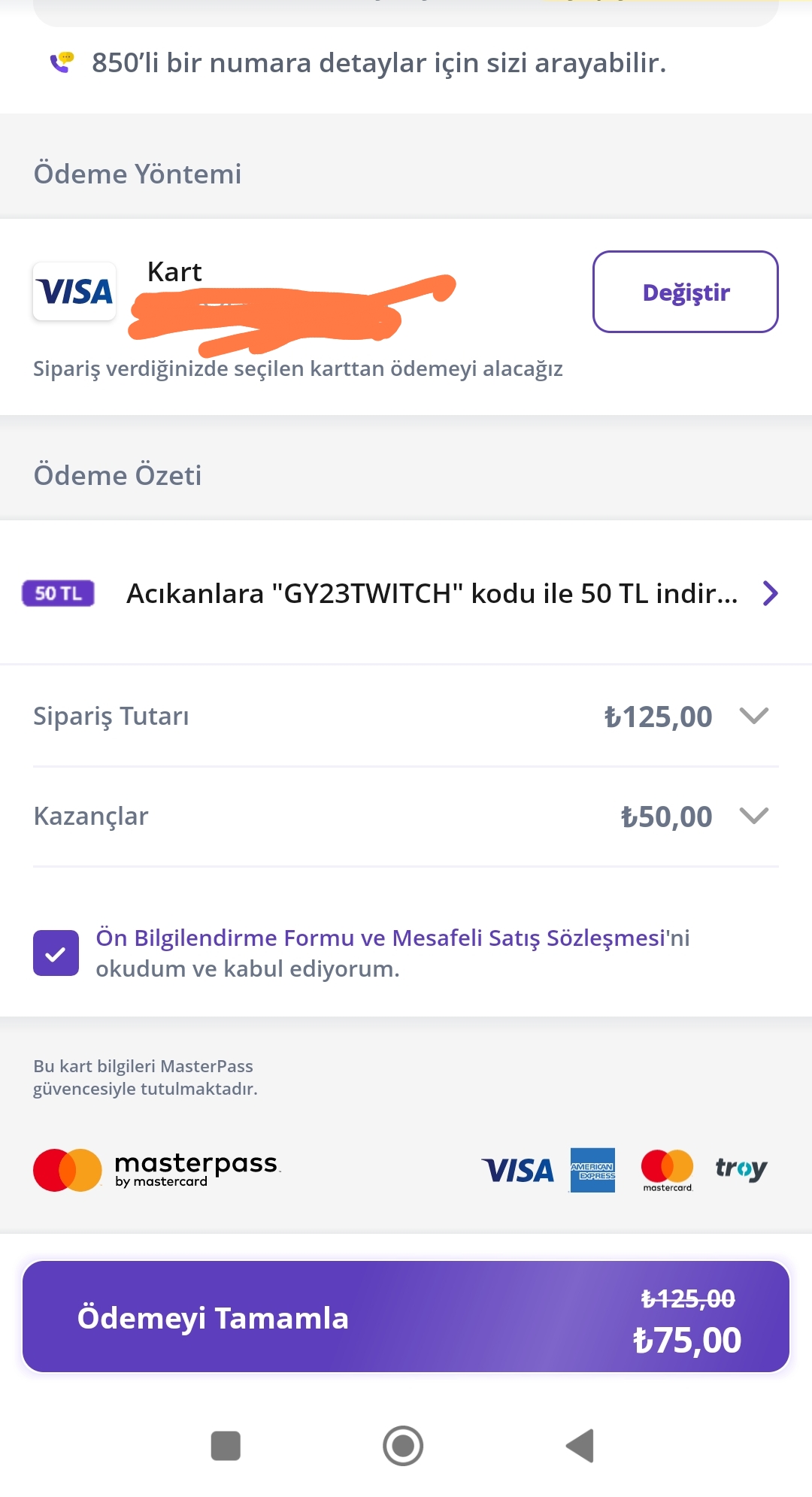Tap the Visa card logo icon
Image resolution: width=812 pixels, height=1497 pixels.
(74, 292)
